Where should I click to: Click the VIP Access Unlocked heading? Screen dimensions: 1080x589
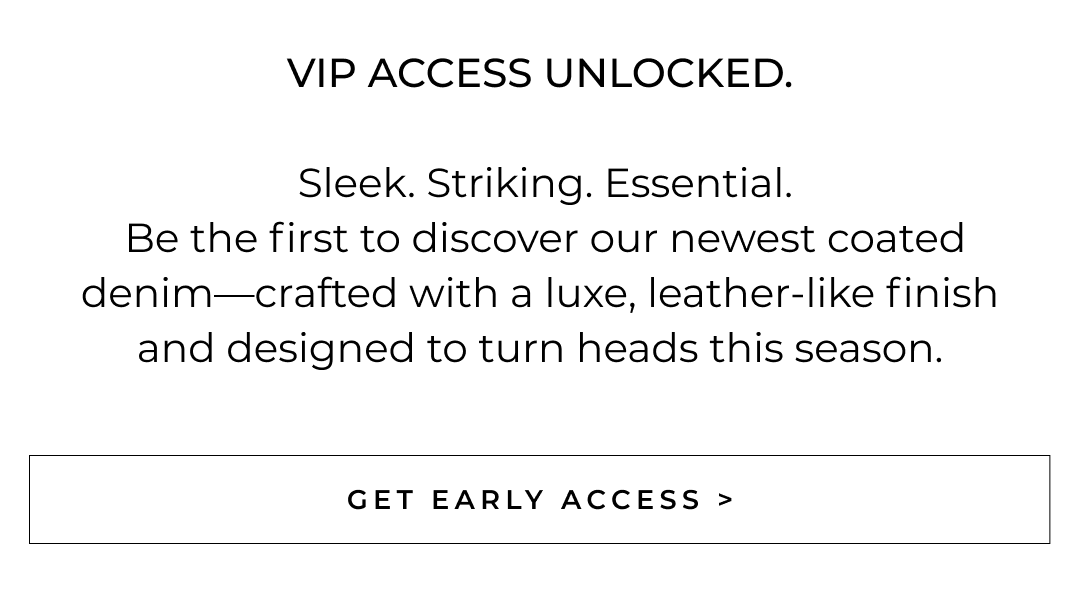pos(539,73)
